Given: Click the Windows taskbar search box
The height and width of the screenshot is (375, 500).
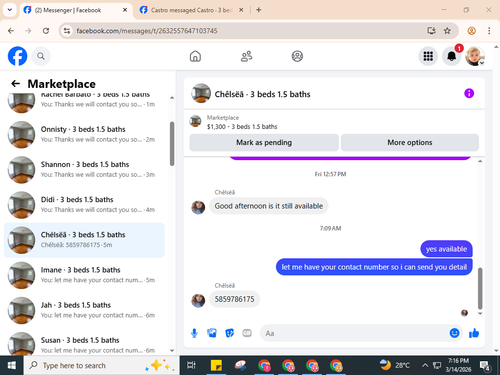Looking at the screenshot, I should click(102, 366).
